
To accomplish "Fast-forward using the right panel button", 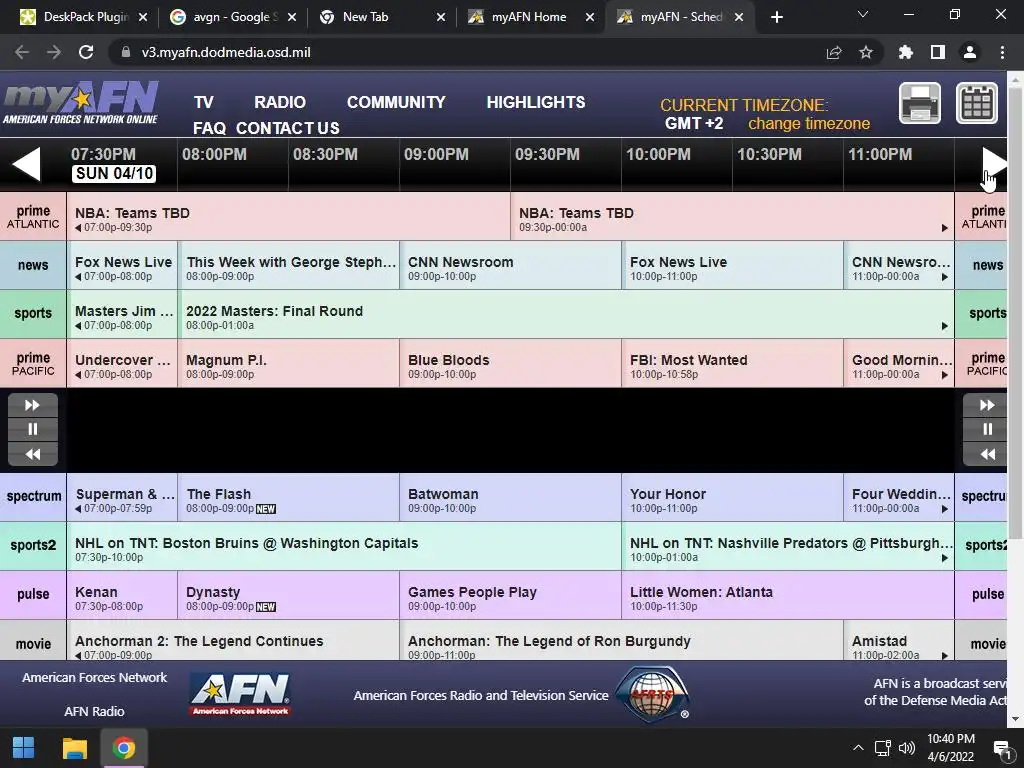I will click(x=987, y=405).
